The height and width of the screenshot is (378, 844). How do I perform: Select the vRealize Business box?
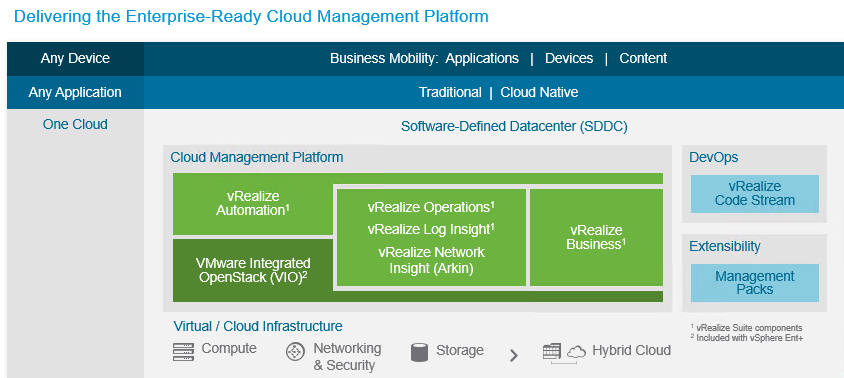pyautogui.click(x=596, y=237)
